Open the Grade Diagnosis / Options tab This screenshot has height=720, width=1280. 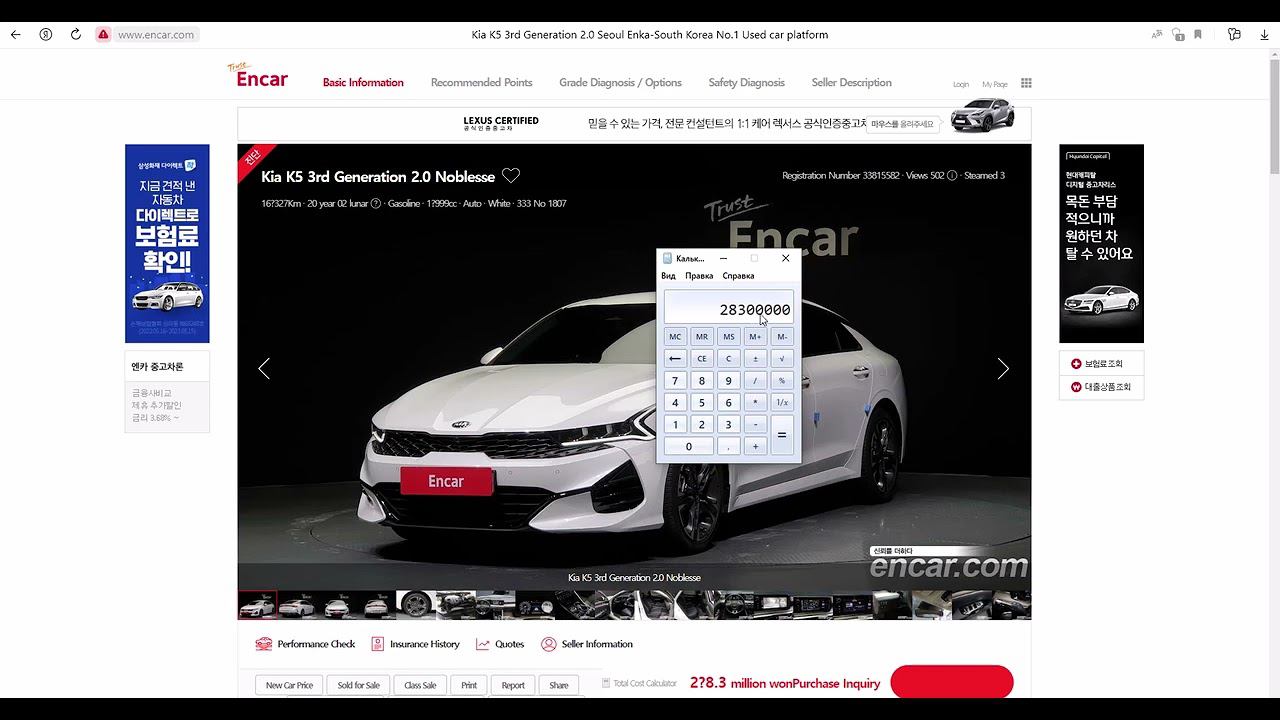(620, 83)
